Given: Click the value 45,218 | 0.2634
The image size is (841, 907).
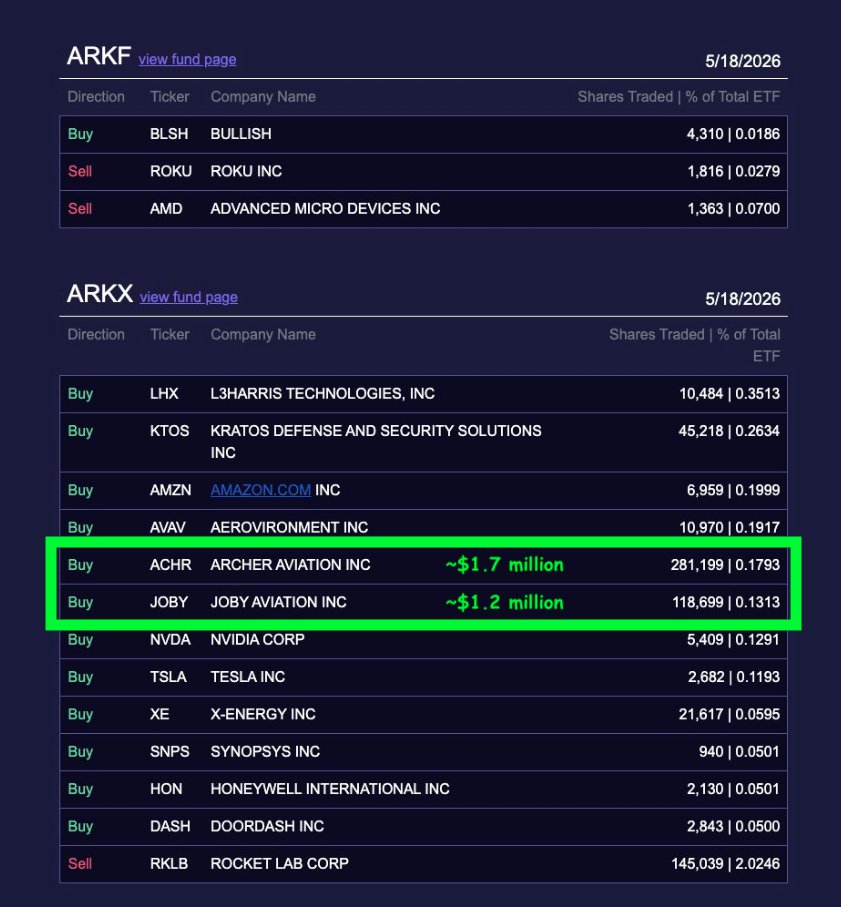Looking at the screenshot, I should pos(729,431).
